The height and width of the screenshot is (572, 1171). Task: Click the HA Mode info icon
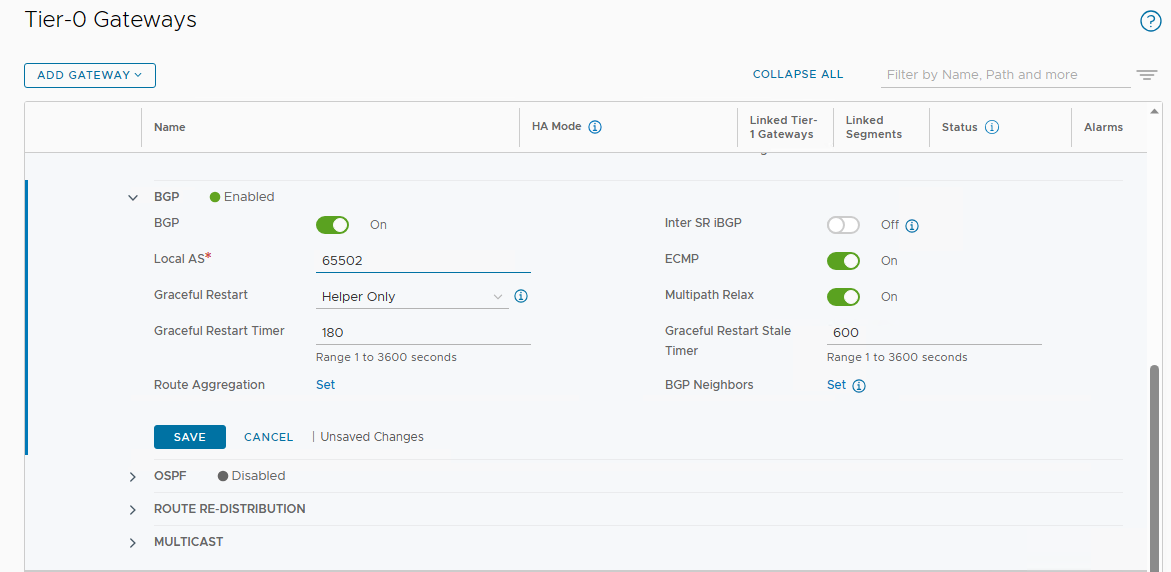point(595,127)
